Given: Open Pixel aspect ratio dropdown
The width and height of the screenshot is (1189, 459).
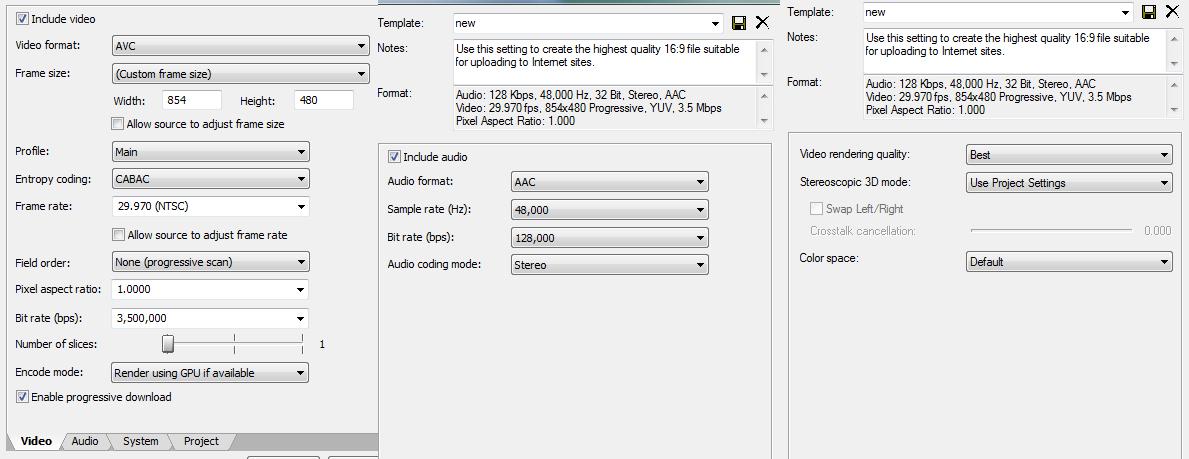Looking at the screenshot, I should pyautogui.click(x=210, y=289).
